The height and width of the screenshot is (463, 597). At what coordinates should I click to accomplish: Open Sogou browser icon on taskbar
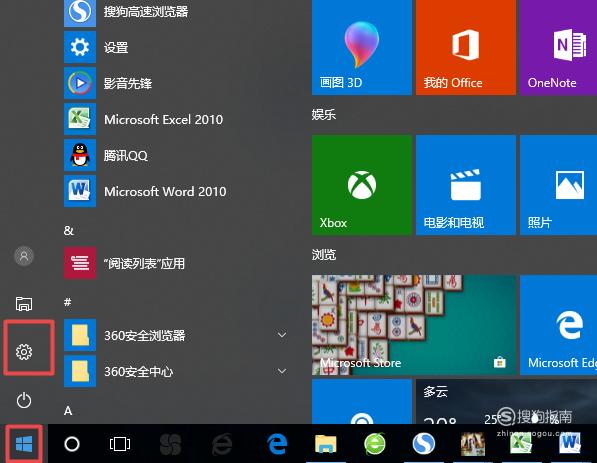tap(423, 444)
